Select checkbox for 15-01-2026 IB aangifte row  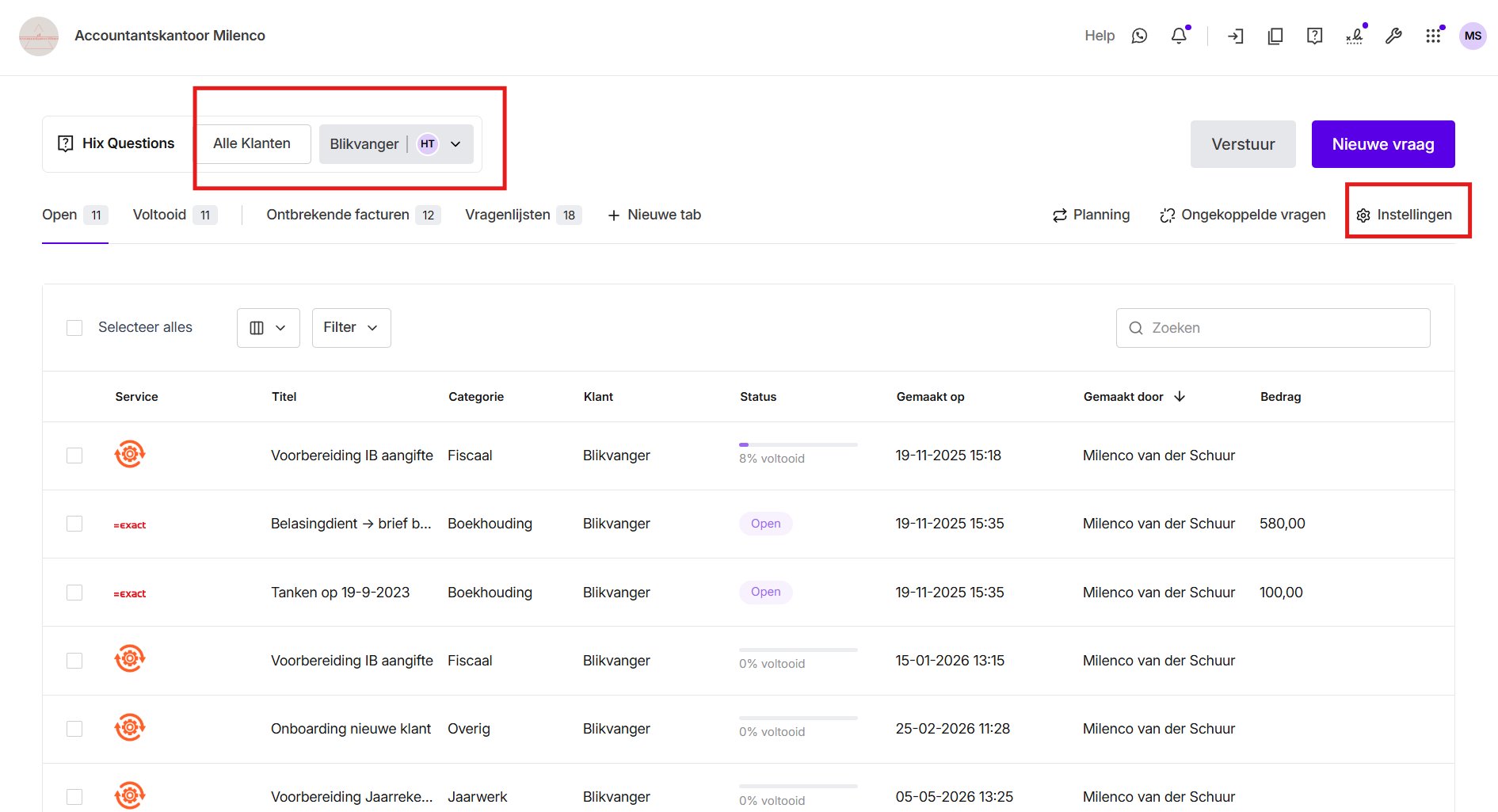(74, 661)
